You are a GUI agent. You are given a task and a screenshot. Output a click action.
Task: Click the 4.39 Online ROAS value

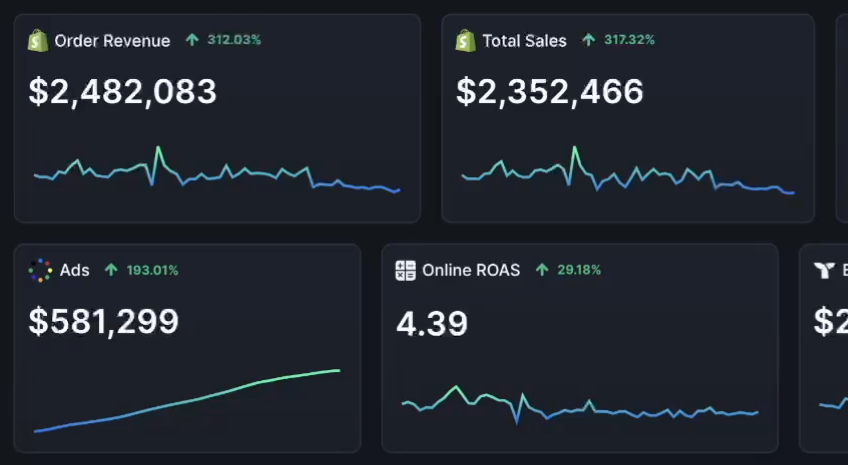(432, 324)
